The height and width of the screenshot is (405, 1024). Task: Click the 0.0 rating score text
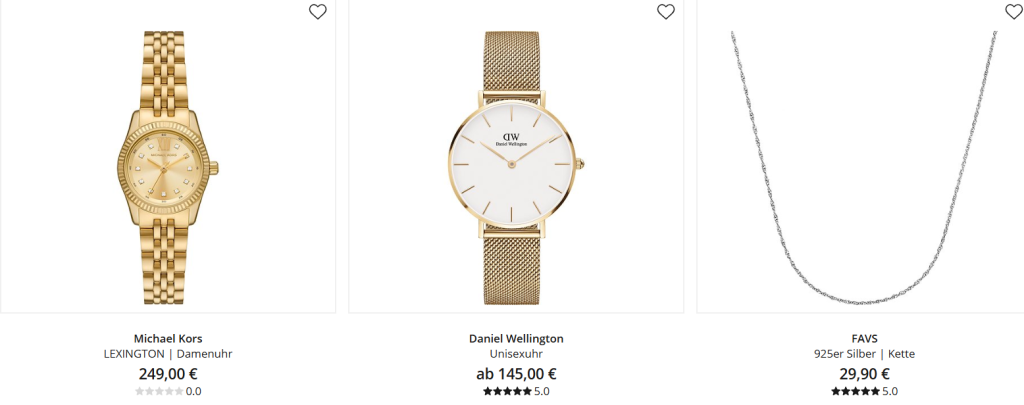(193, 392)
